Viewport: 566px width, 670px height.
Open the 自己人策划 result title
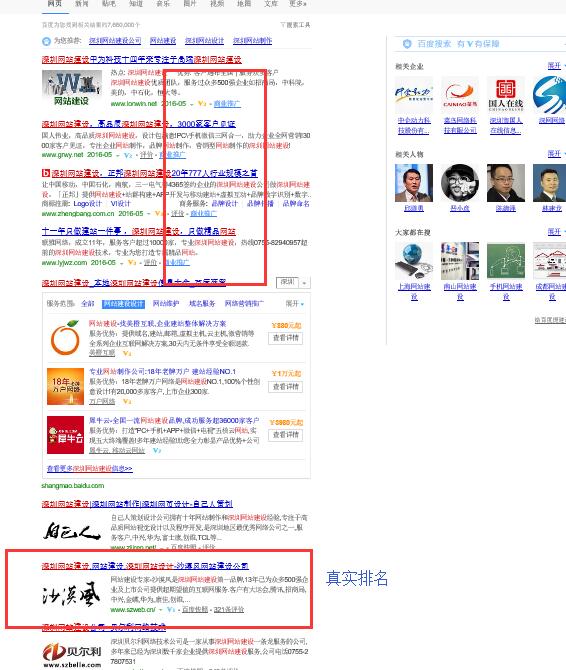coord(137,504)
